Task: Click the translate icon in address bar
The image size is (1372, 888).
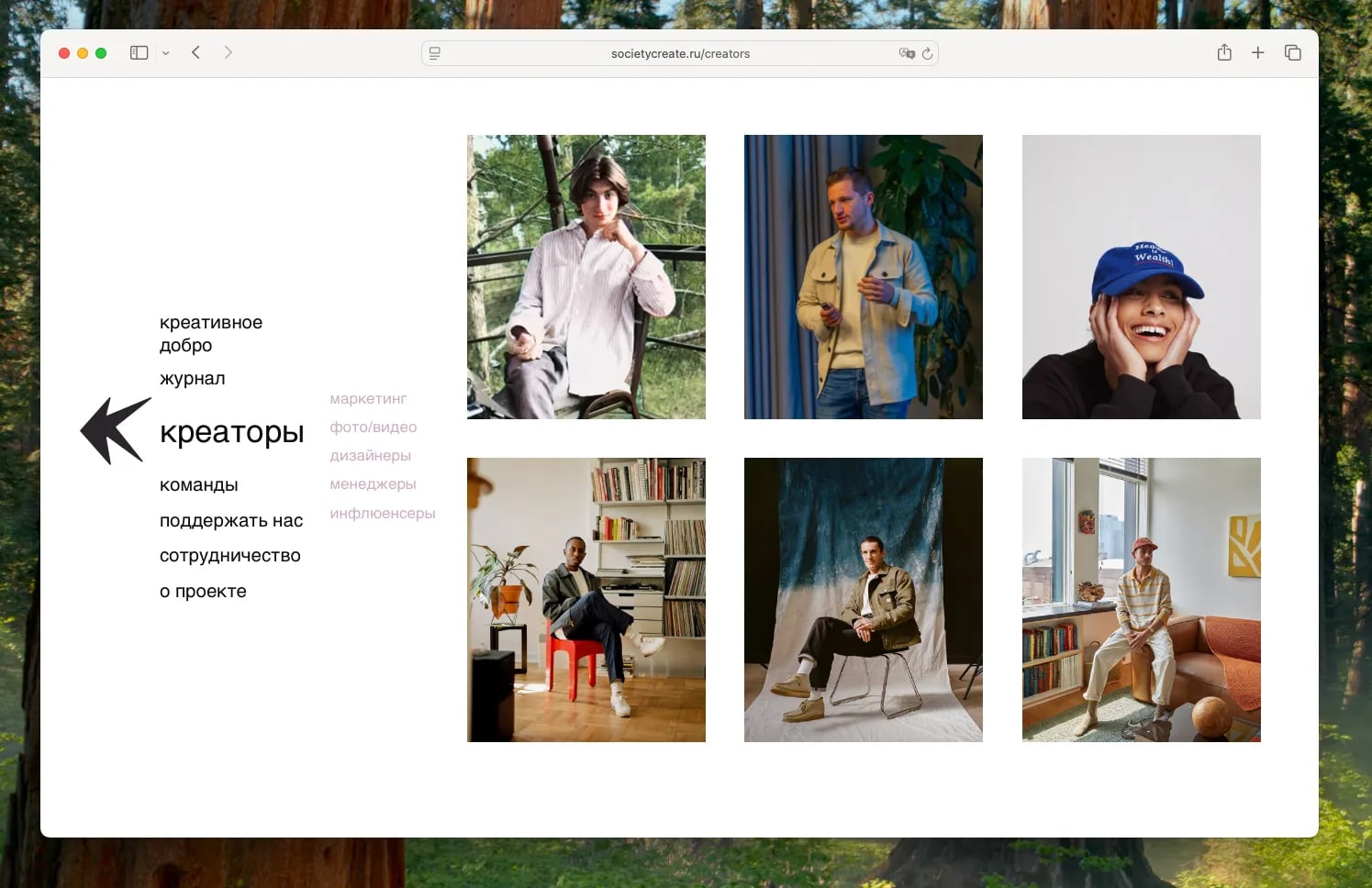Action: coord(907,54)
